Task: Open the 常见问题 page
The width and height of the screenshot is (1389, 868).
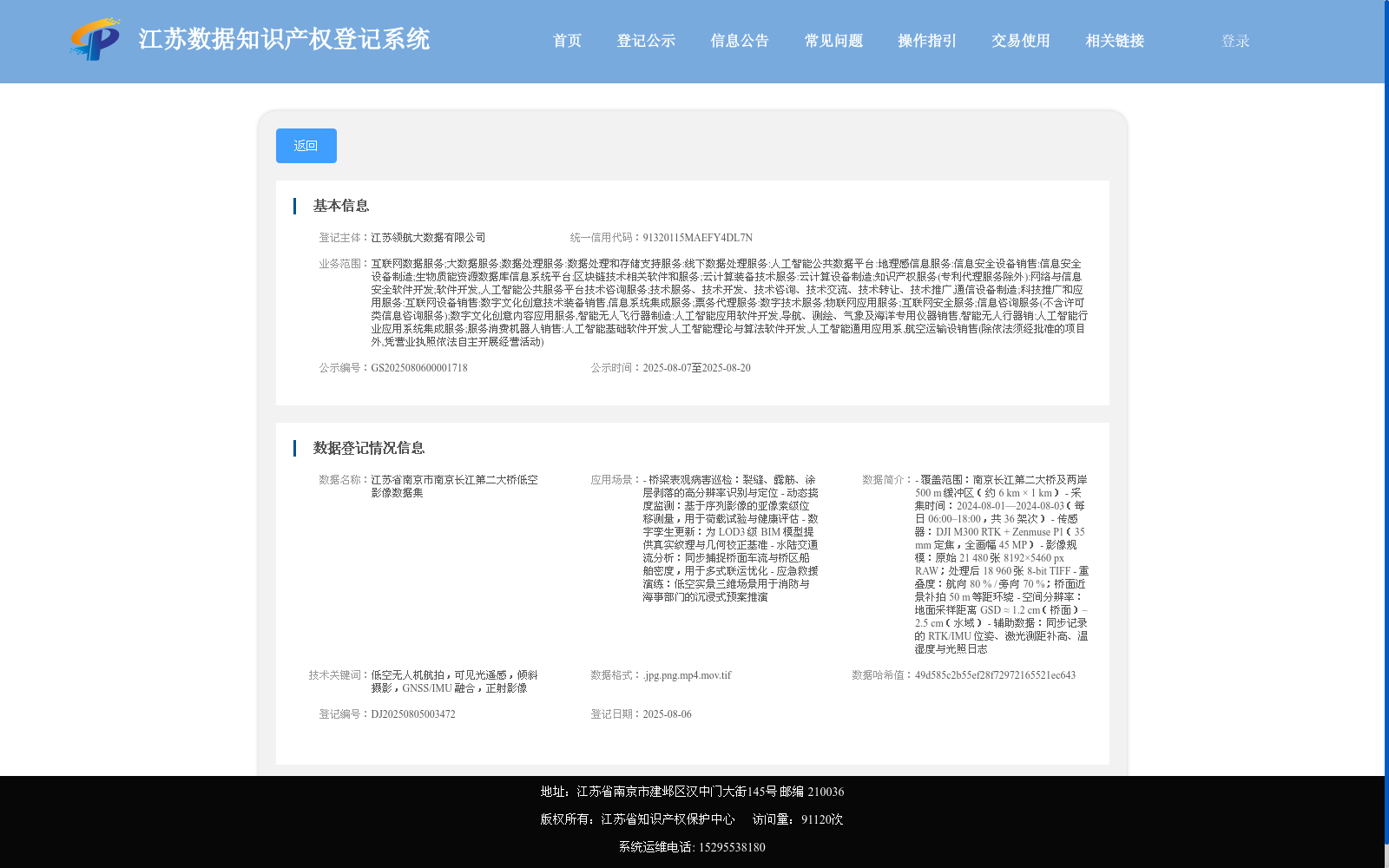Action: [833, 41]
